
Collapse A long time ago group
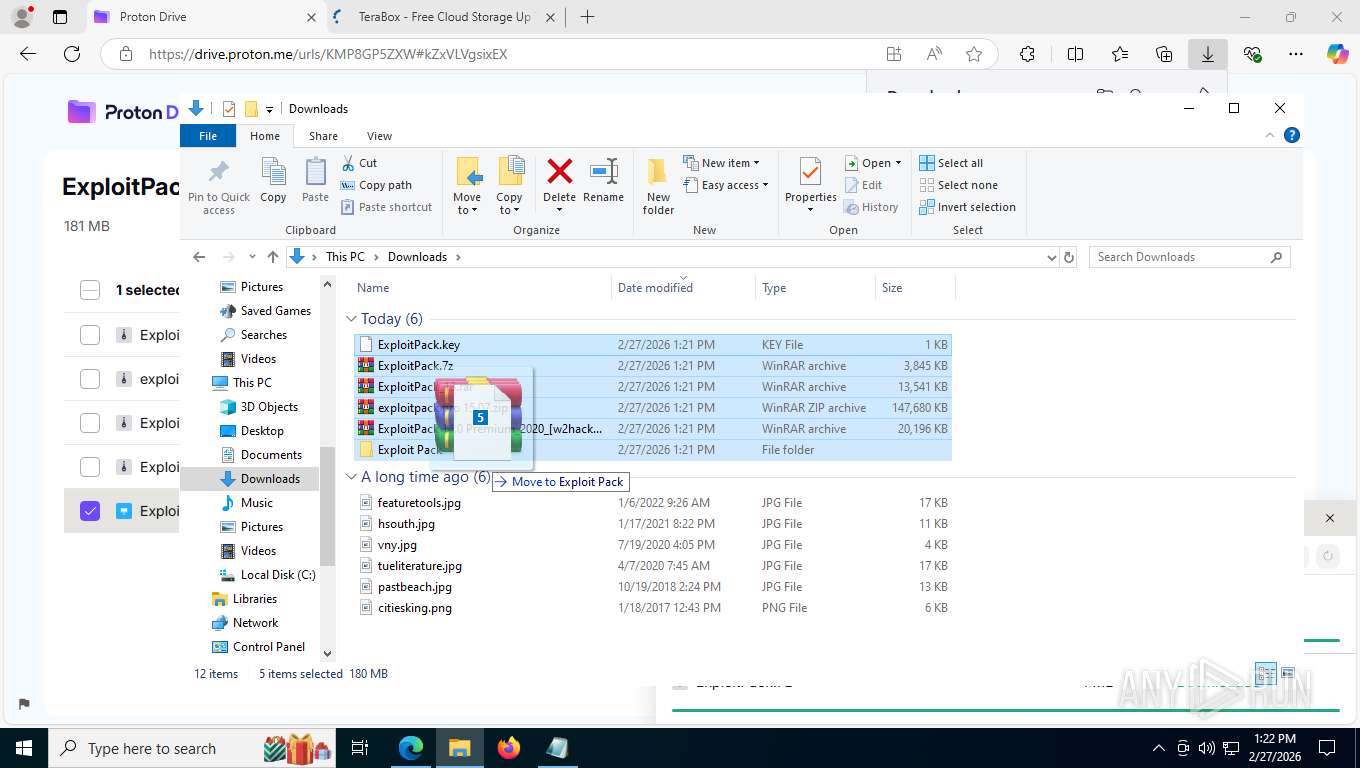(351, 477)
